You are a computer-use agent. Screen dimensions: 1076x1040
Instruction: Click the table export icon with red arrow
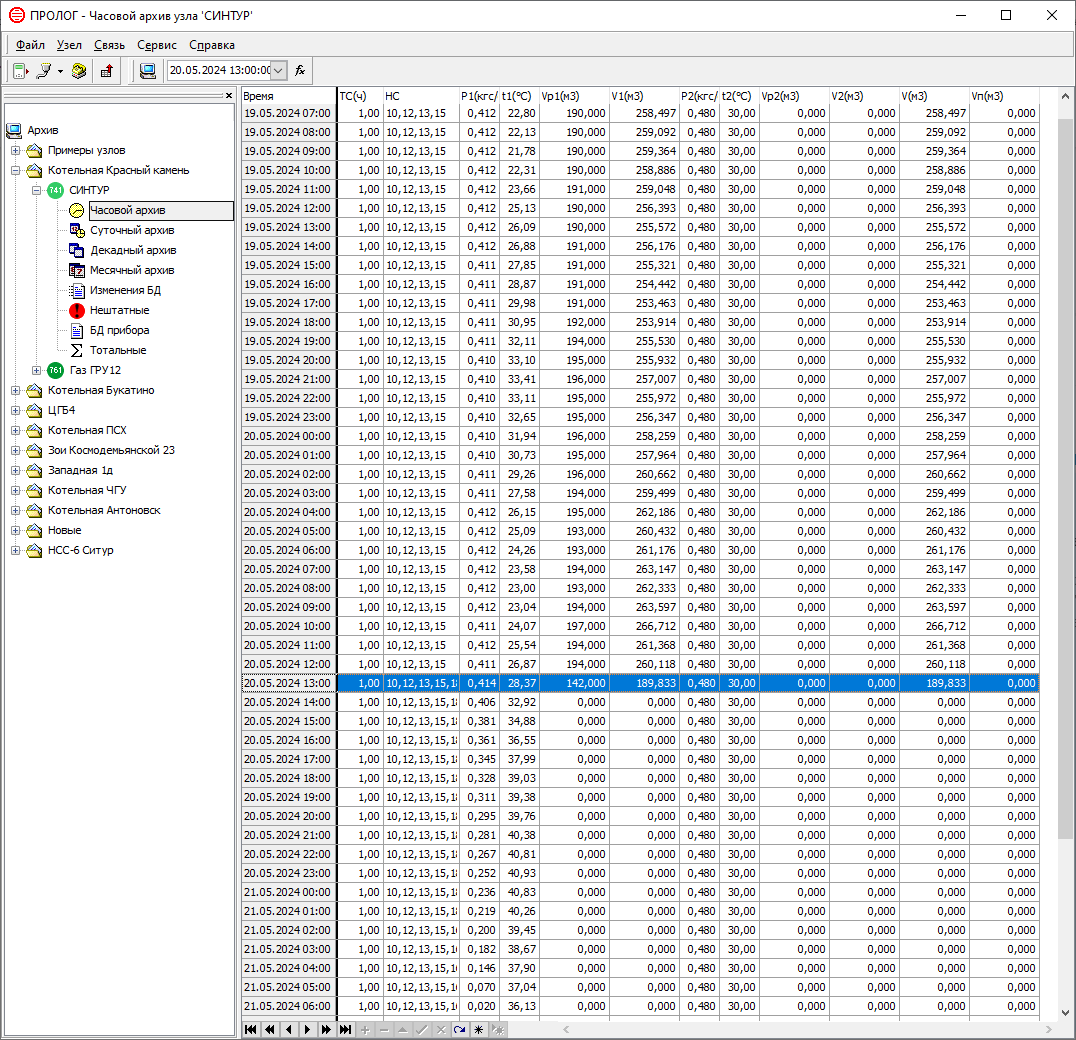(107, 71)
